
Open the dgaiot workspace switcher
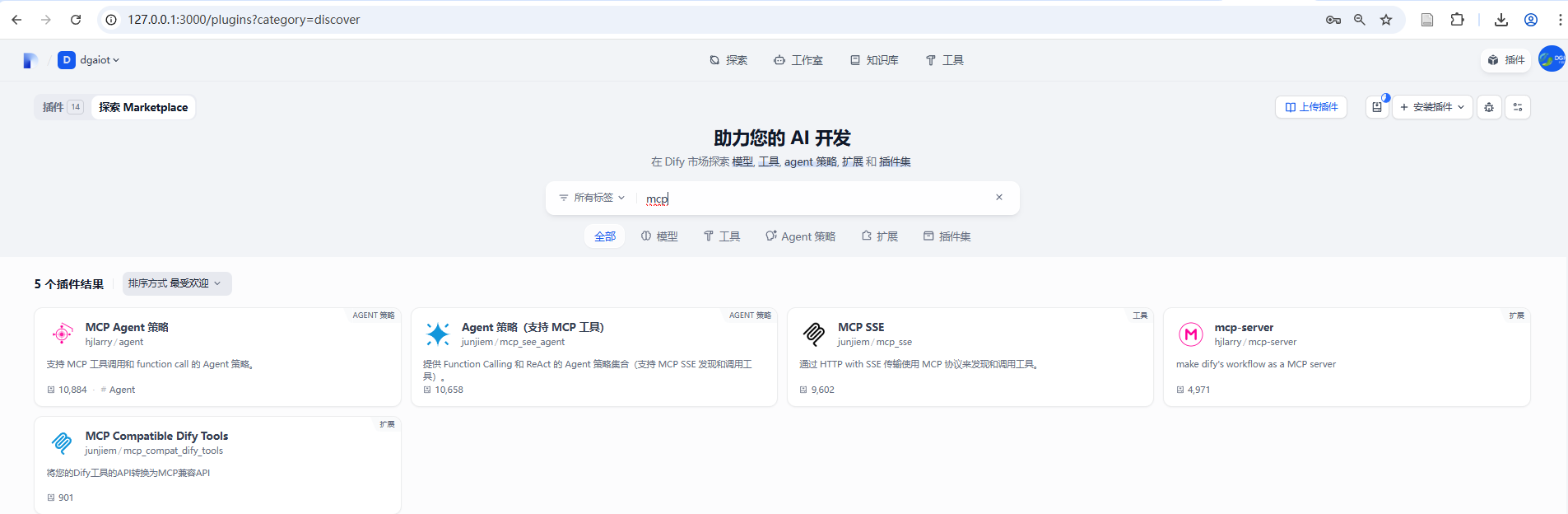click(x=89, y=60)
